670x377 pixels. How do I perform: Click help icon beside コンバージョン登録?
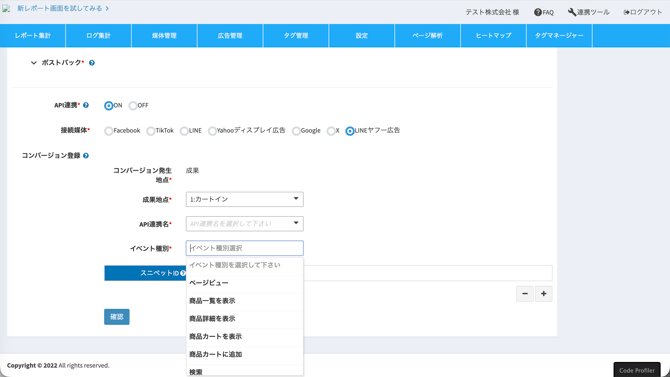pyautogui.click(x=86, y=156)
